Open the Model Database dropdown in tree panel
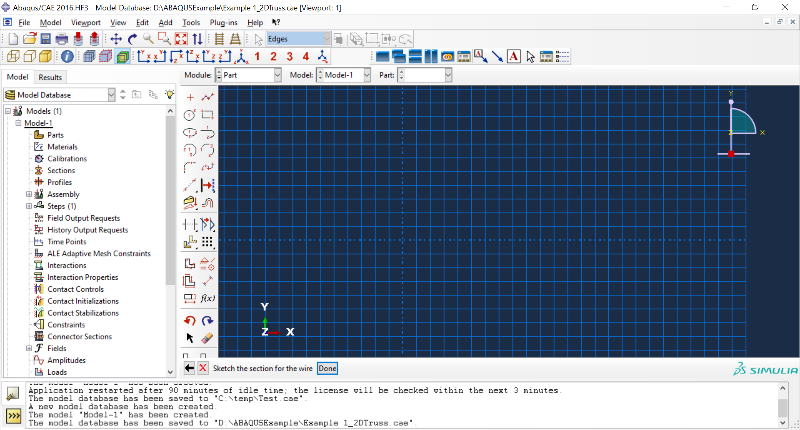Image resolution: width=800 pixels, height=430 pixels. [x=60, y=95]
